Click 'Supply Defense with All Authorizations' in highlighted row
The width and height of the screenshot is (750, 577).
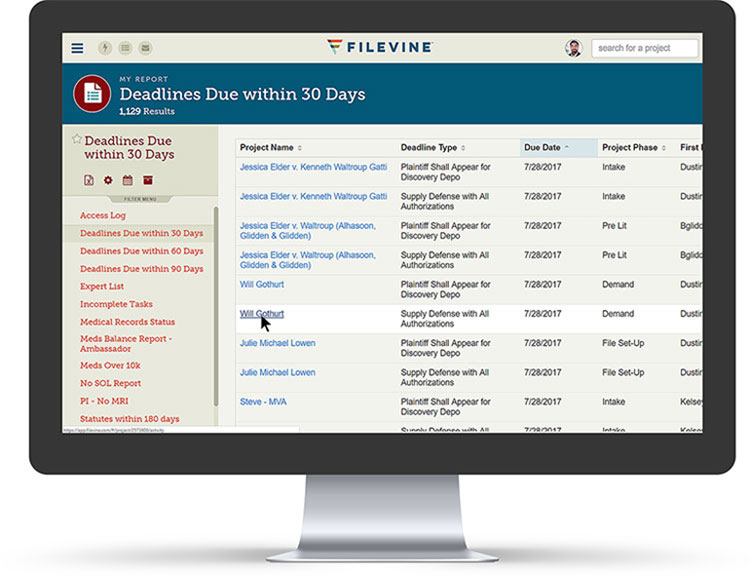pos(445,319)
